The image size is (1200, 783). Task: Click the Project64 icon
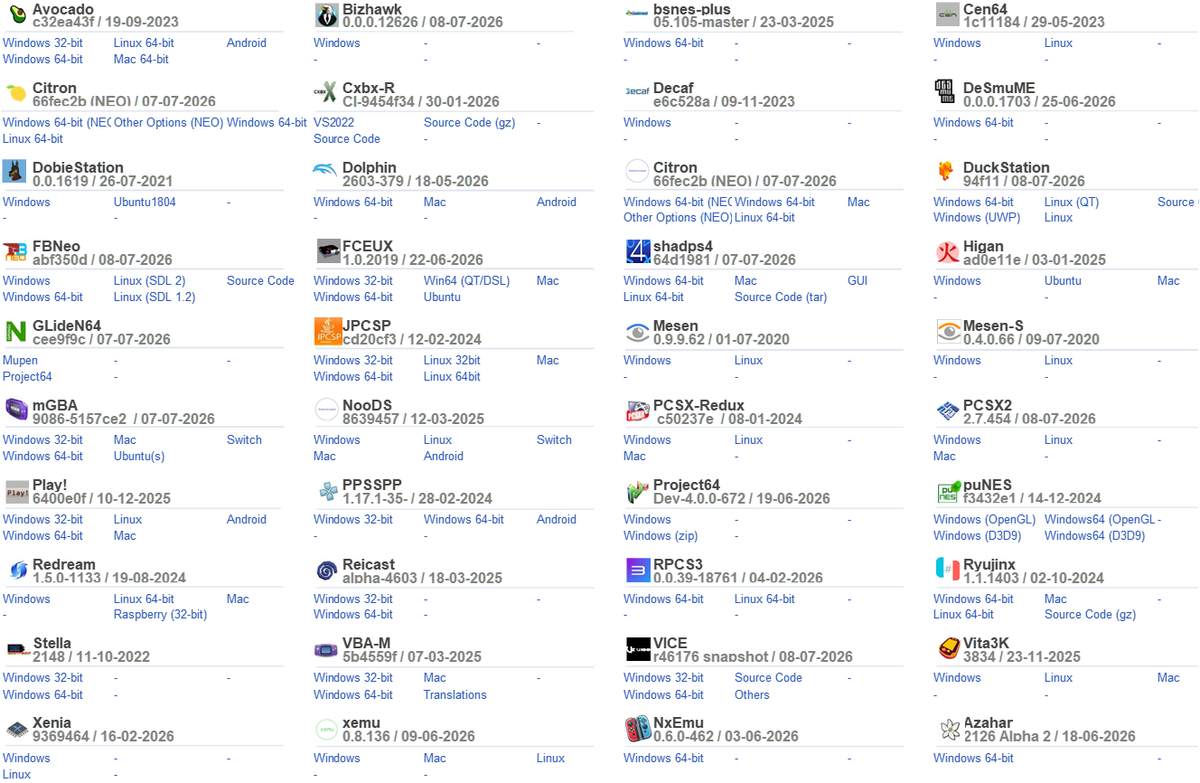[x=637, y=490]
